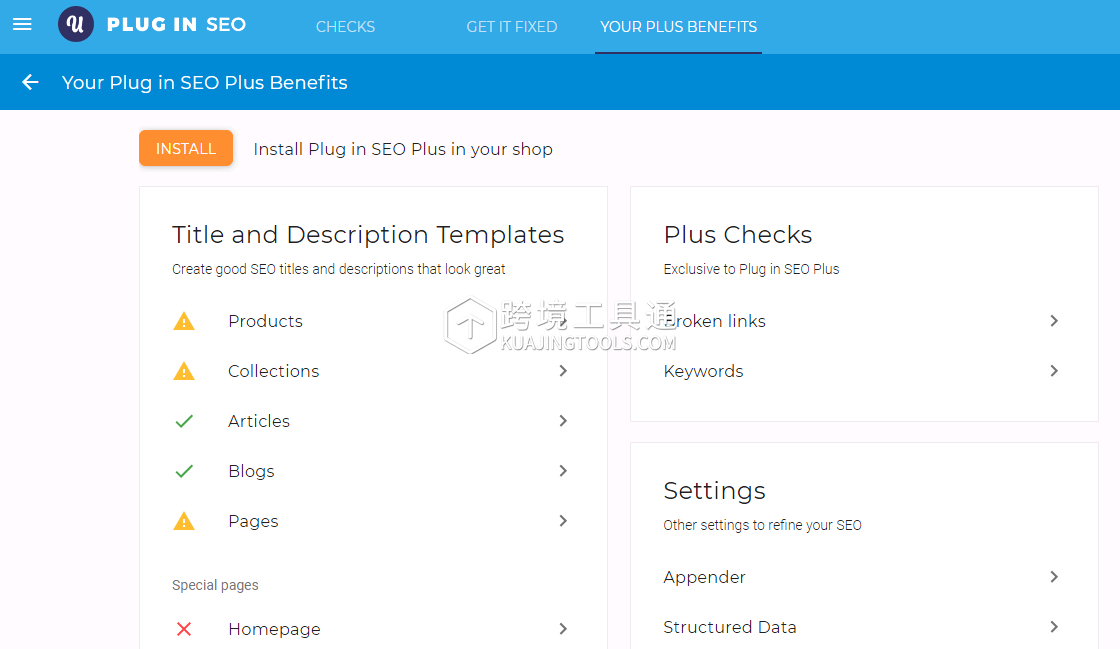Screen dimensions: 1120x649
Task: Open Broken links via its chevron
Action: click(x=1054, y=321)
